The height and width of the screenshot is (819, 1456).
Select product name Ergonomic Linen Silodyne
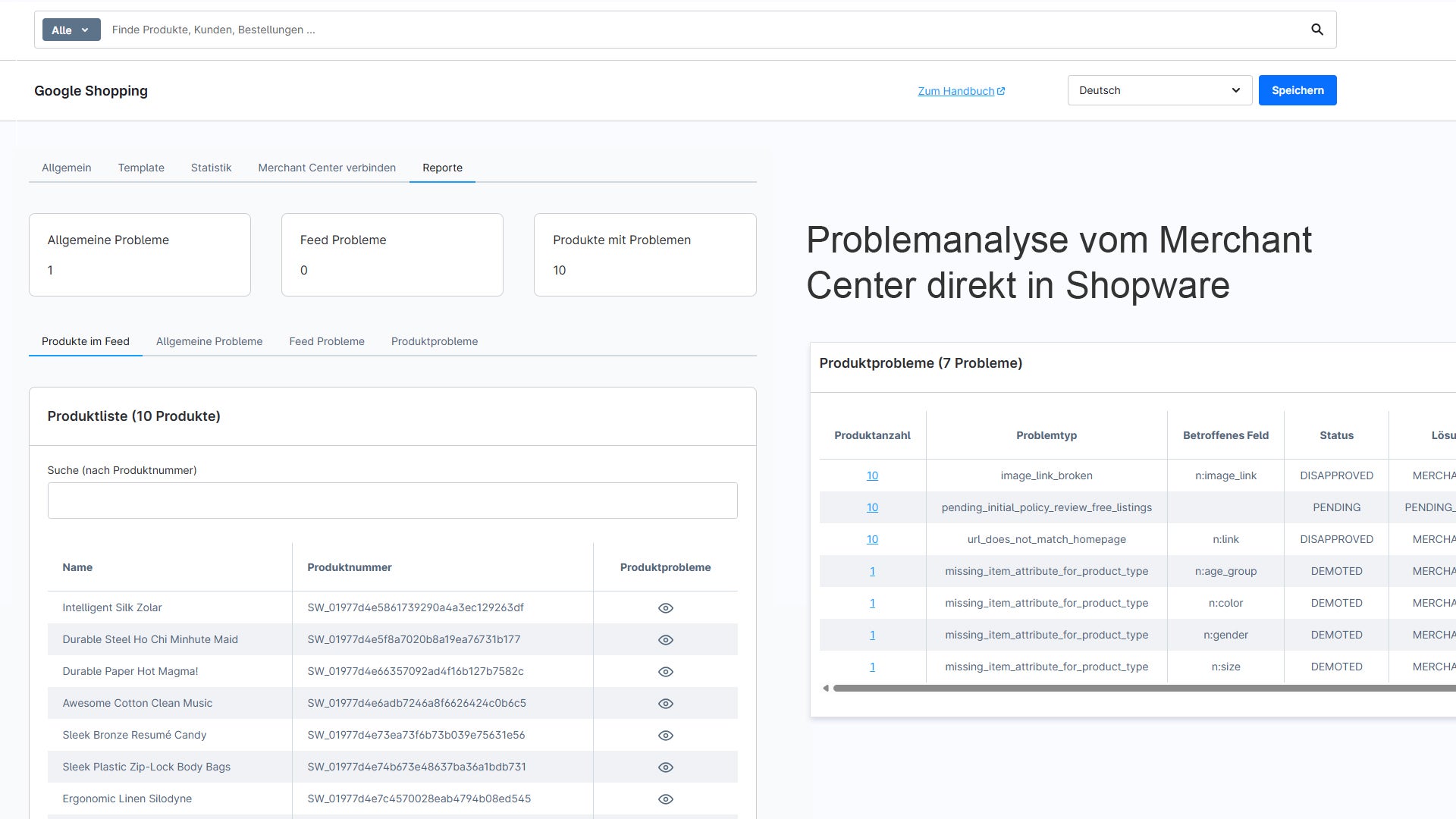coord(127,799)
